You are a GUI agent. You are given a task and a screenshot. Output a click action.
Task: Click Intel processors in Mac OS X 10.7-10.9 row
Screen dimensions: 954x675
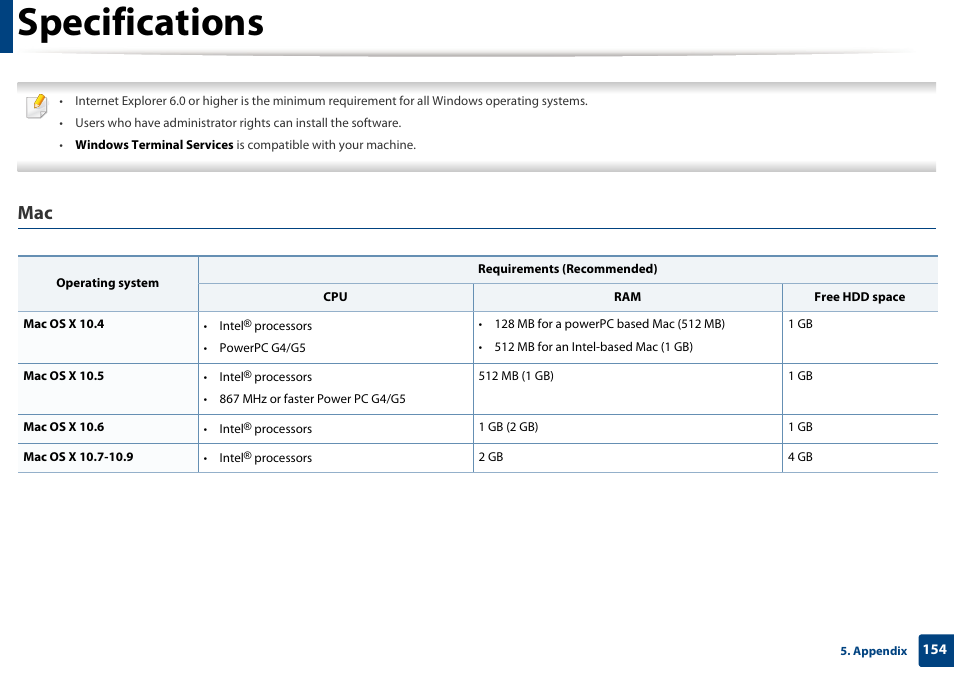pos(265,458)
